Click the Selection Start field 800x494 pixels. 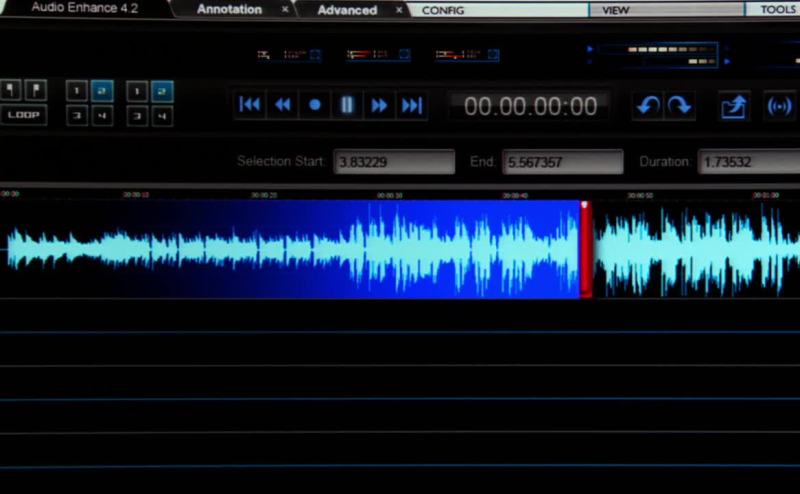pos(394,162)
